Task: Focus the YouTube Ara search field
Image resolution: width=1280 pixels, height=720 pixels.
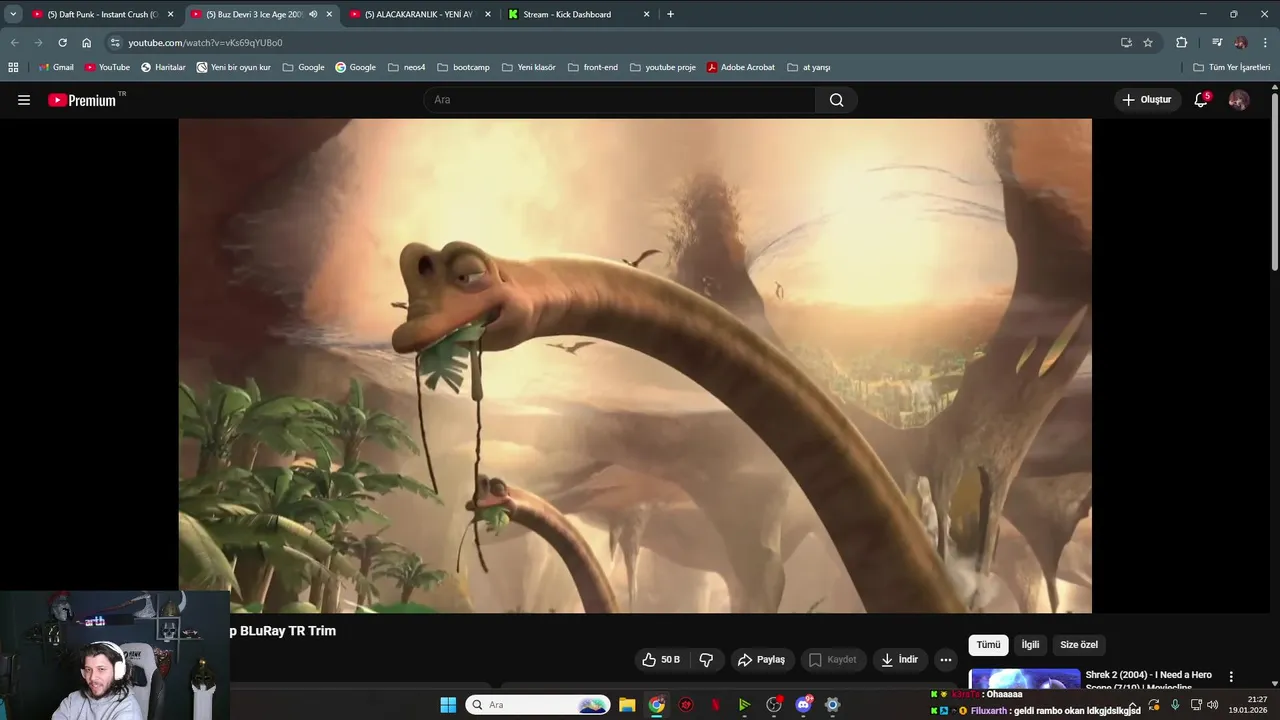Action: [x=620, y=100]
